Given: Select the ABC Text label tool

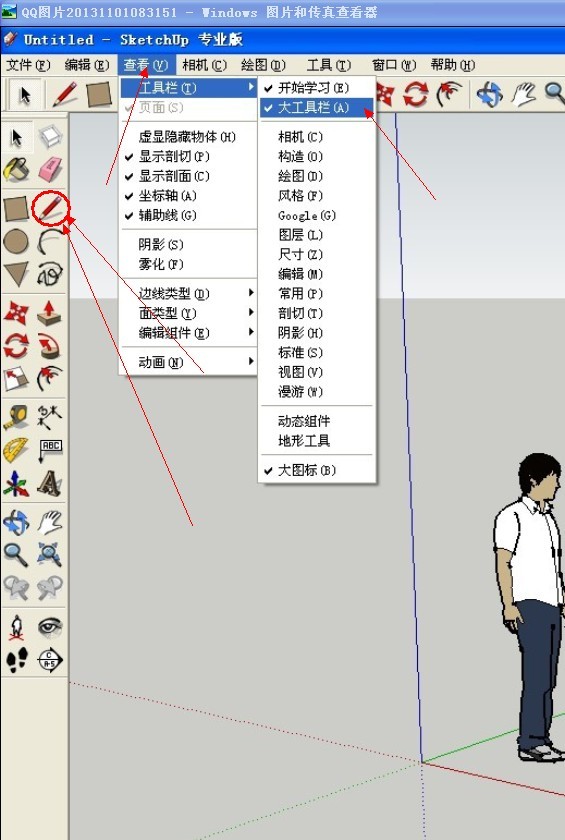Looking at the screenshot, I should point(50,450).
